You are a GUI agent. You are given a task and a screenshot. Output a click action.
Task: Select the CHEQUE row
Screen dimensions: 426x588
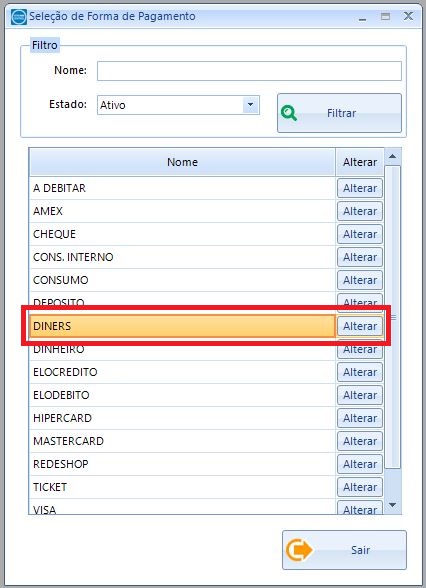[182, 234]
